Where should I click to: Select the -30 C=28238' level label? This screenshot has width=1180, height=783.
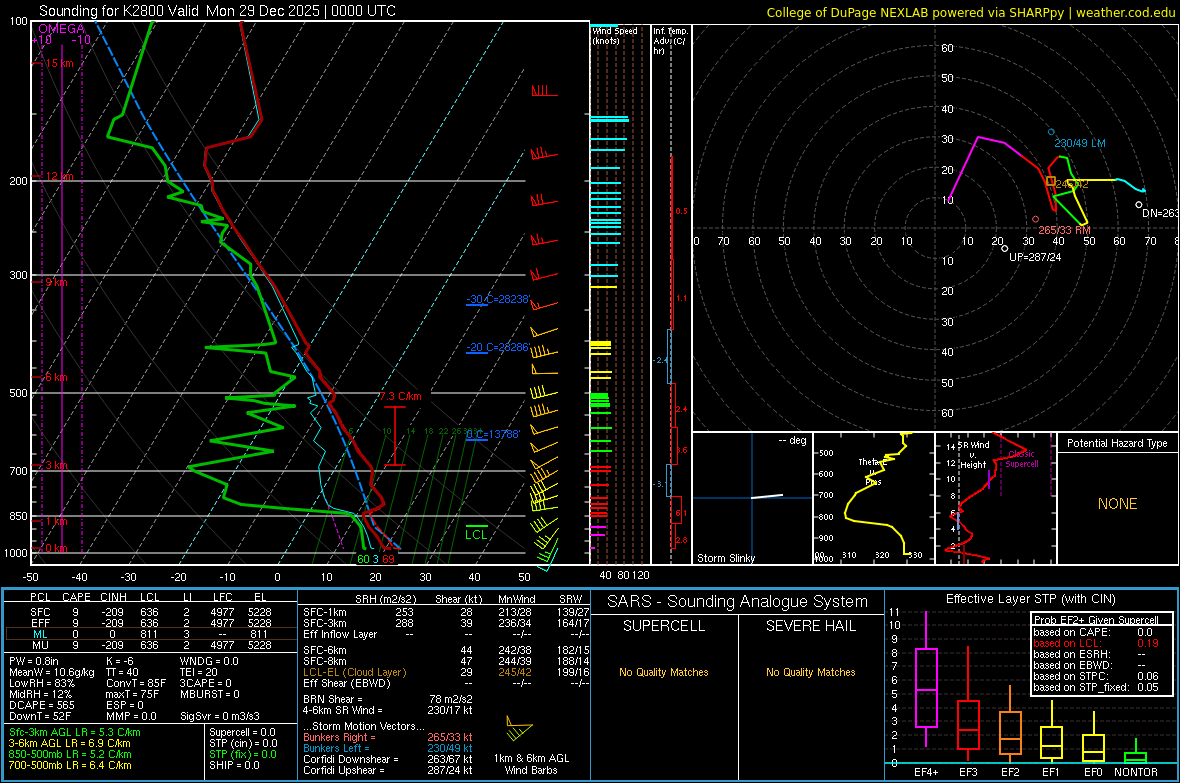pos(498,300)
